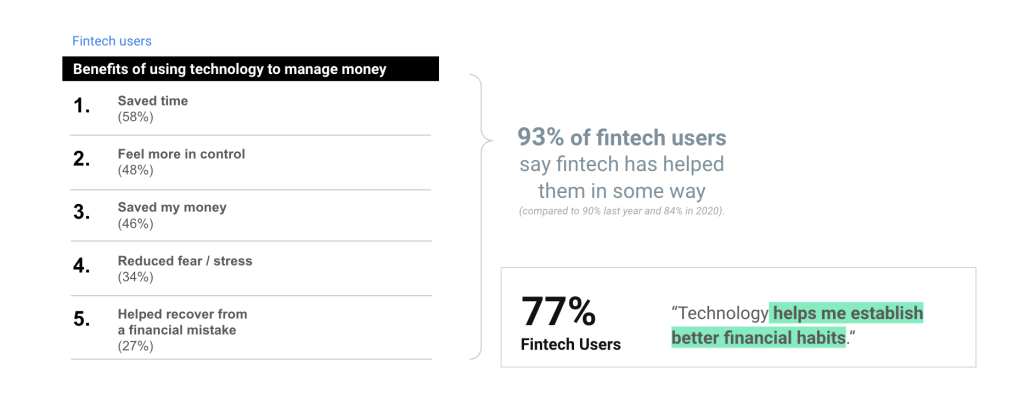Click the number '5.' rank label
This screenshot has width=1024, height=420.
[x=82, y=319]
